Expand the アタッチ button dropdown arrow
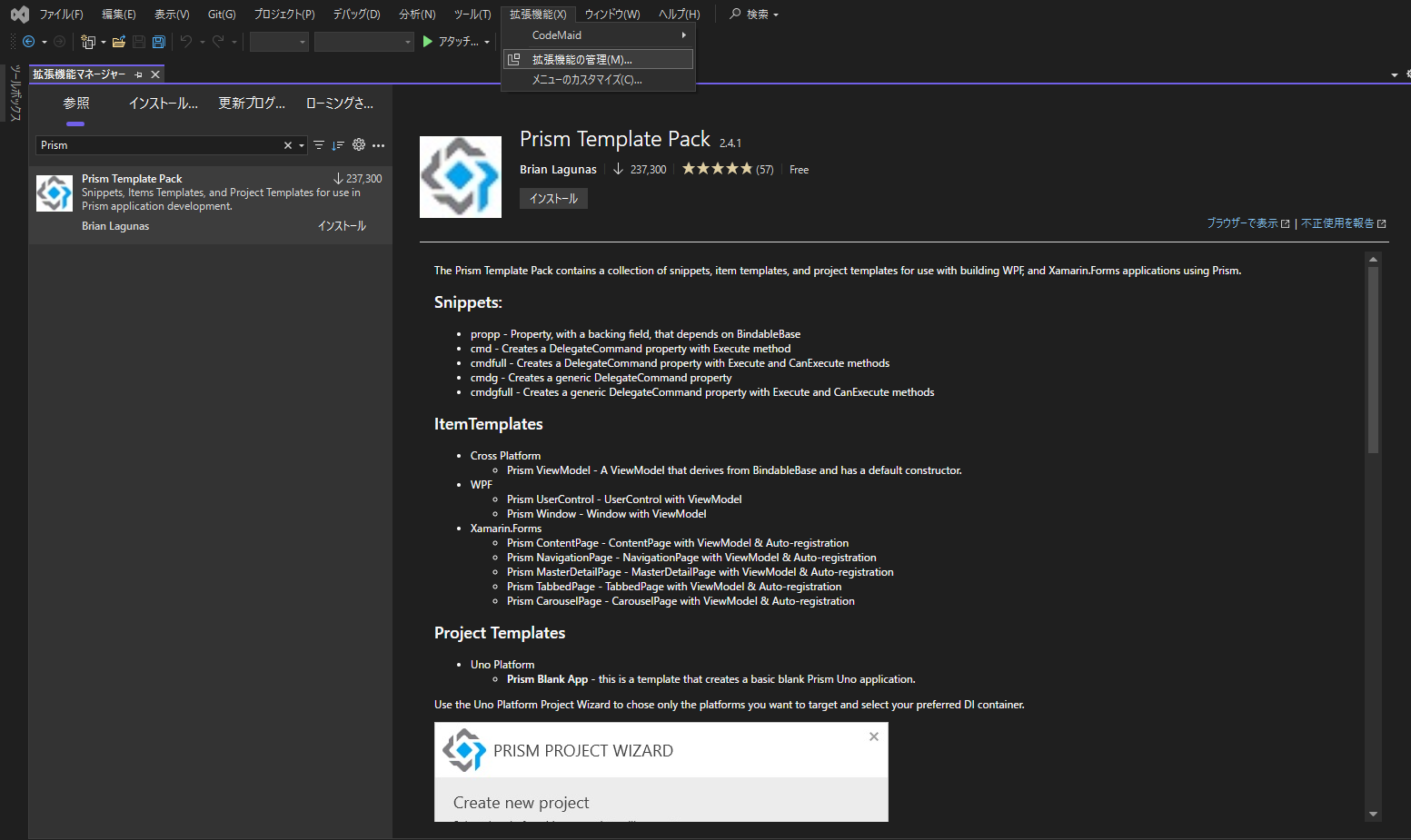Viewport: 1411px width, 840px height. pyautogui.click(x=487, y=42)
